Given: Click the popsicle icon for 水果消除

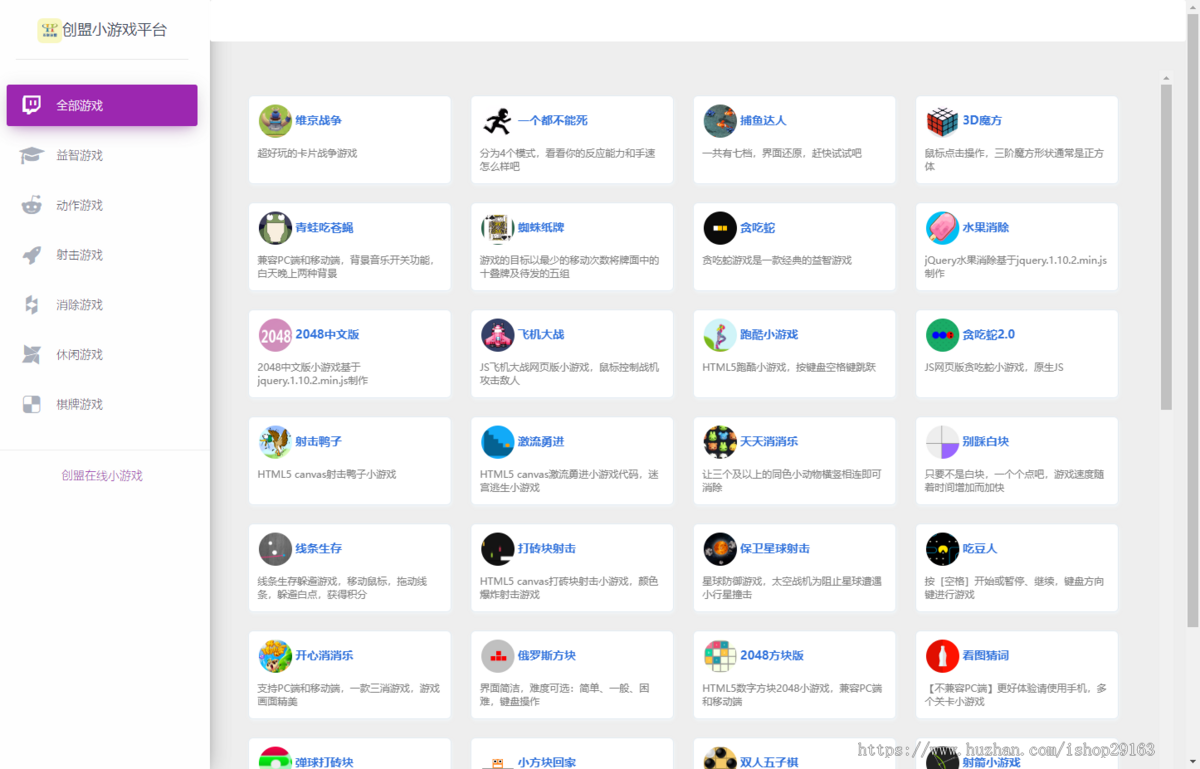Looking at the screenshot, I should coord(942,228).
